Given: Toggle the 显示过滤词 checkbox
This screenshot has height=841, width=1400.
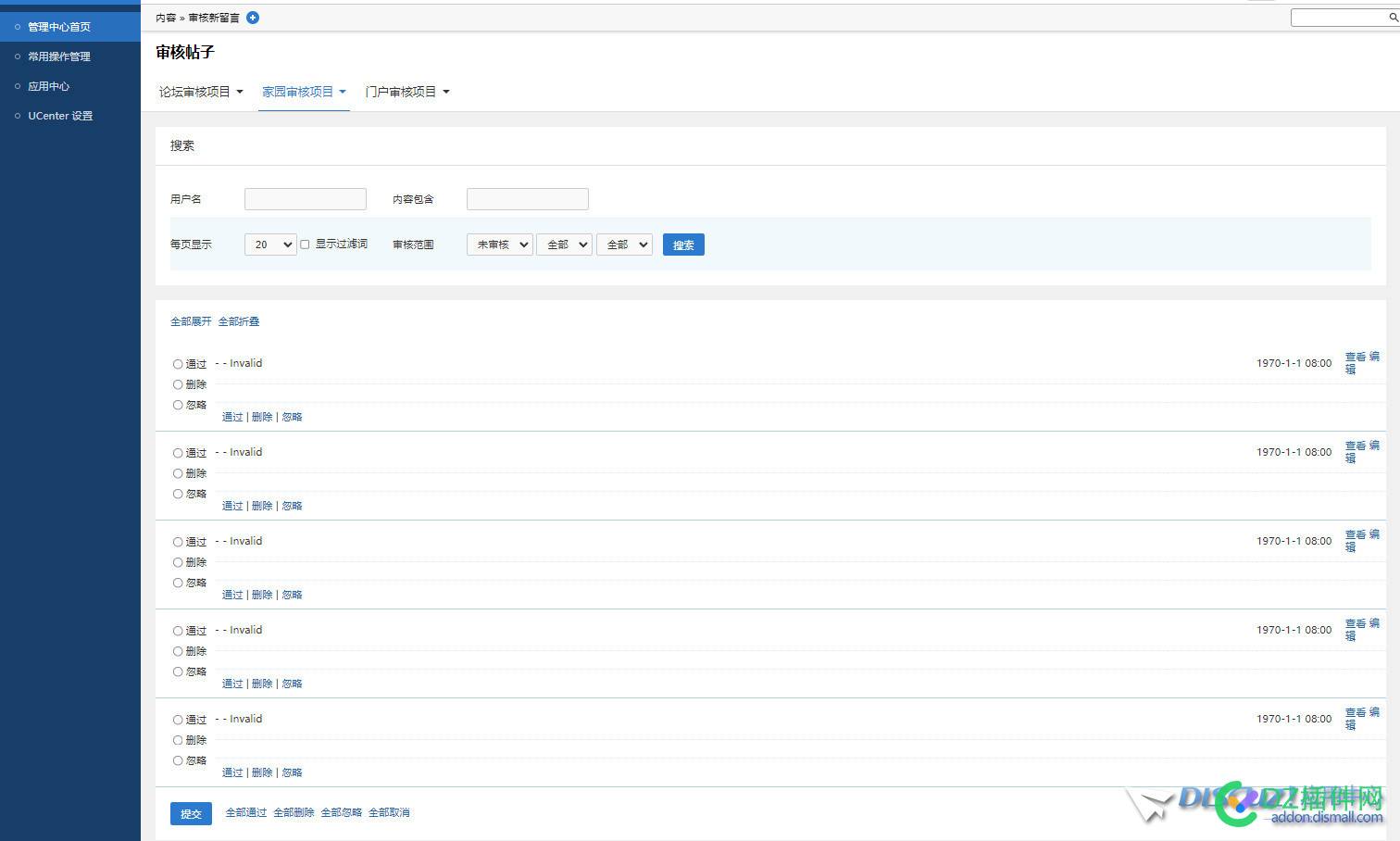Looking at the screenshot, I should tap(305, 245).
